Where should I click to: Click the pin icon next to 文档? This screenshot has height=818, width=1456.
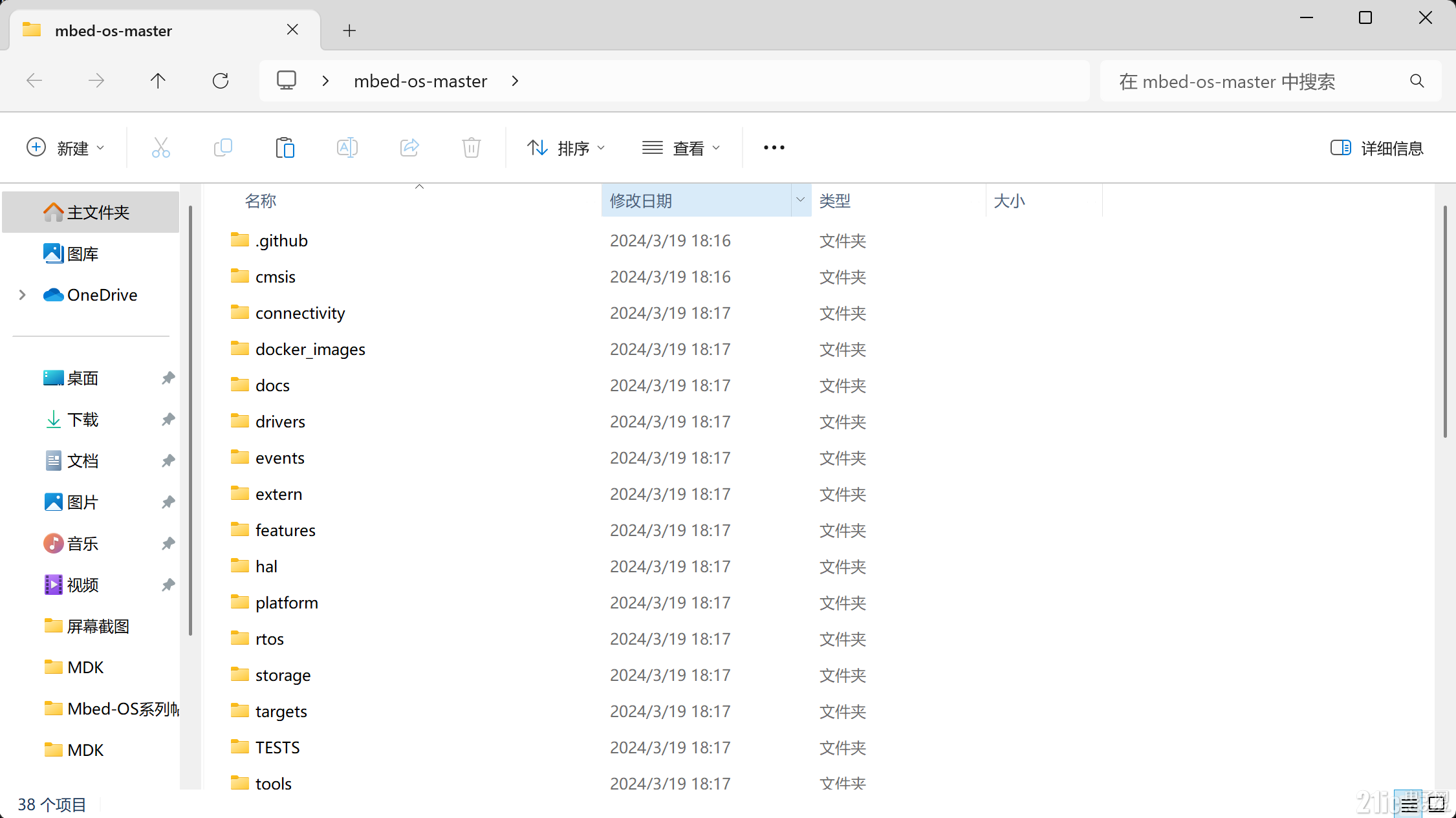[x=168, y=460]
